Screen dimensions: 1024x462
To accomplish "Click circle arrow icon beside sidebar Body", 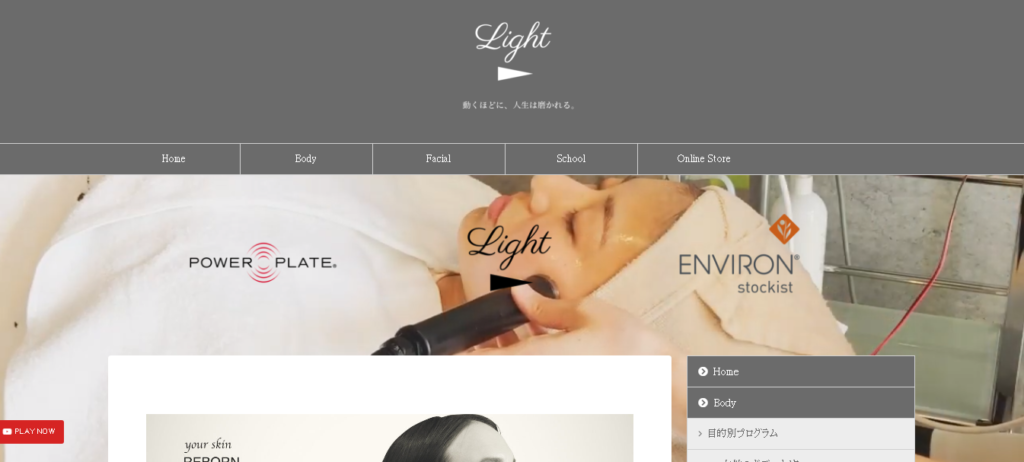I will pyautogui.click(x=703, y=403).
